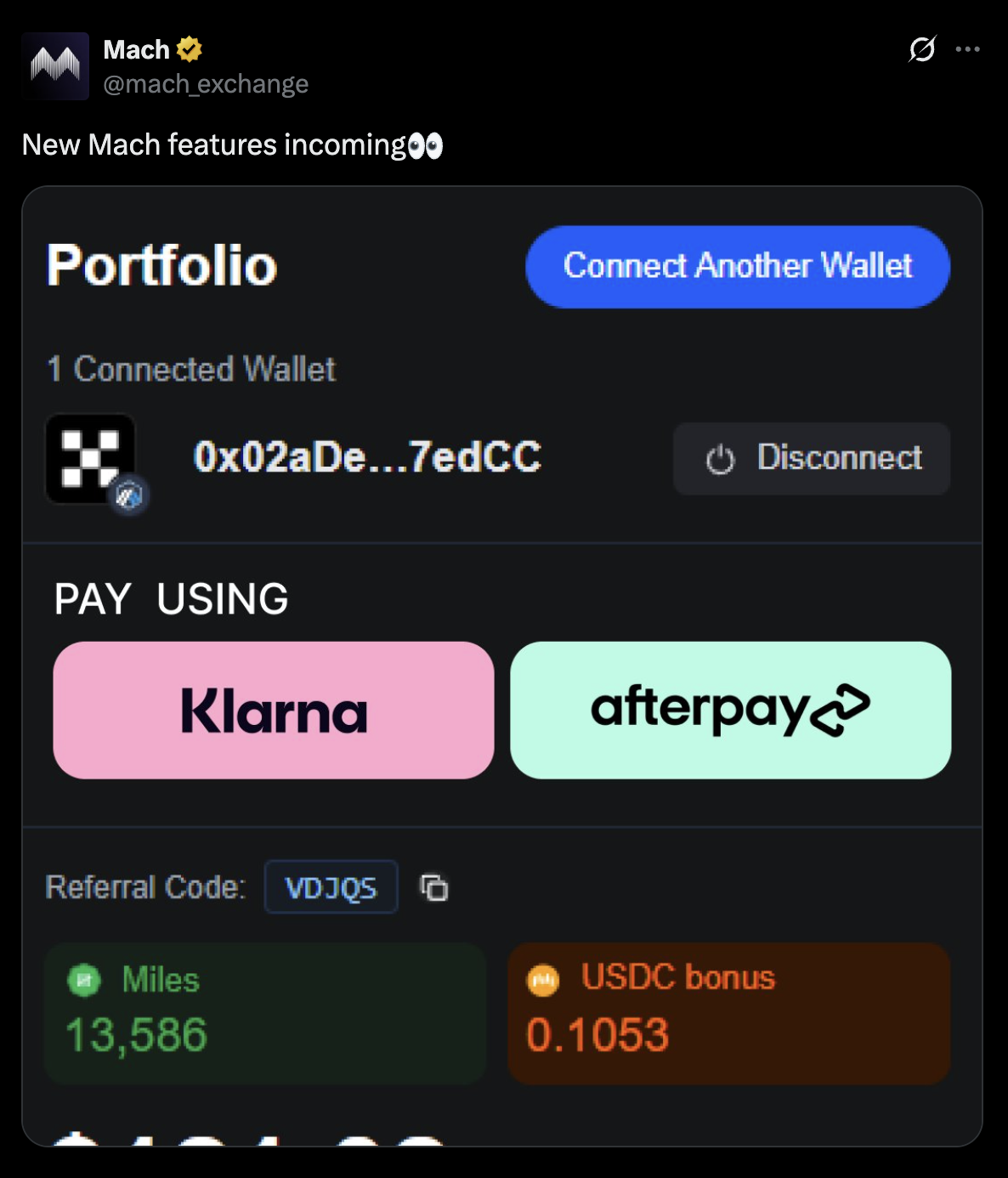Open the @mach_exchange handle link

pos(206,84)
